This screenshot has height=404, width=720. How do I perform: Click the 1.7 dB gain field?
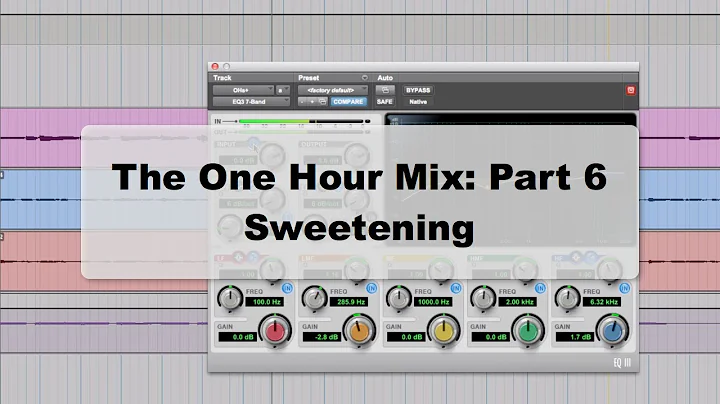575,337
